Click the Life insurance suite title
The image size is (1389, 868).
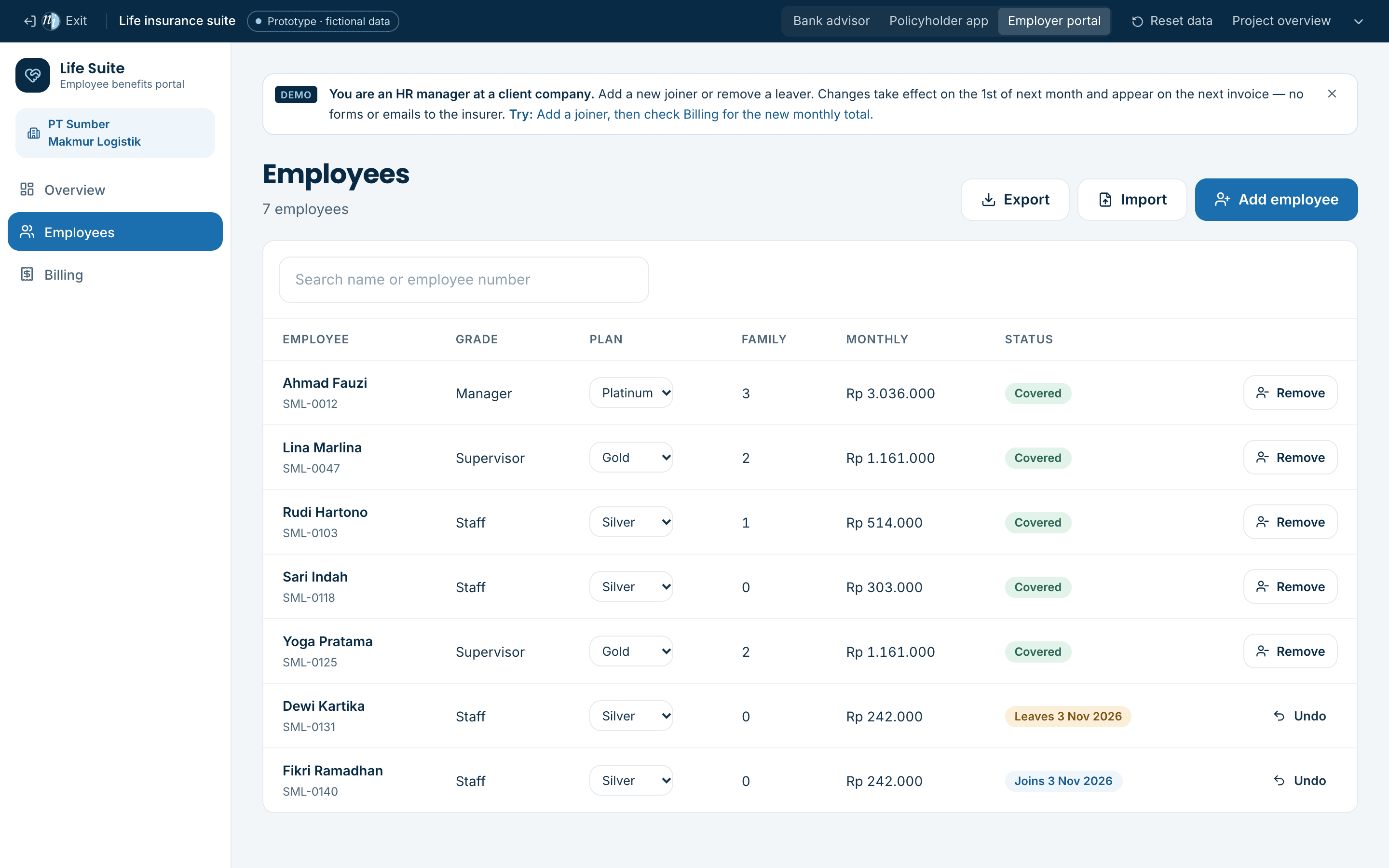coord(177,21)
